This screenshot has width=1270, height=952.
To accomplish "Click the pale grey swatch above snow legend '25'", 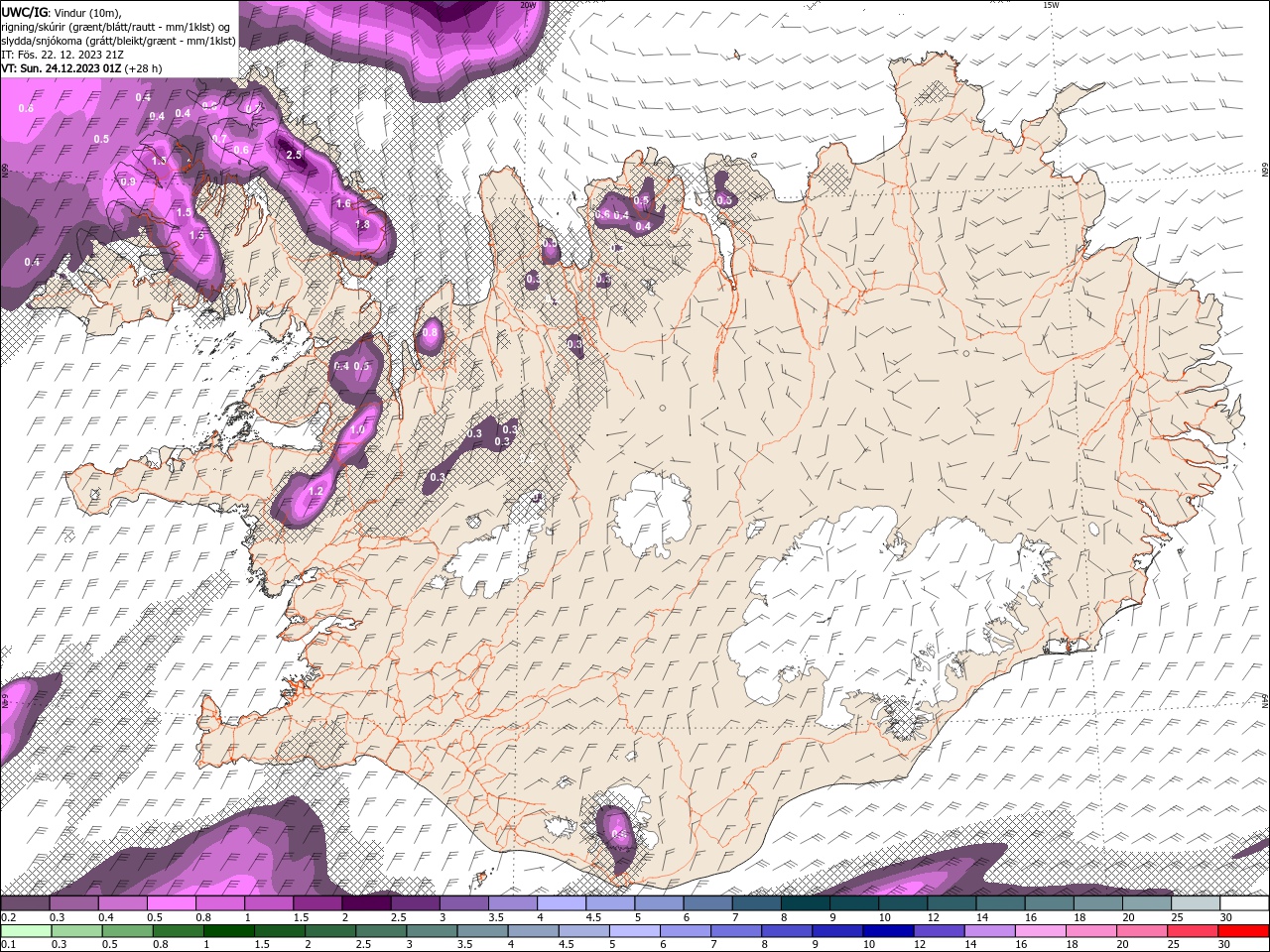I will [x=1196, y=903].
